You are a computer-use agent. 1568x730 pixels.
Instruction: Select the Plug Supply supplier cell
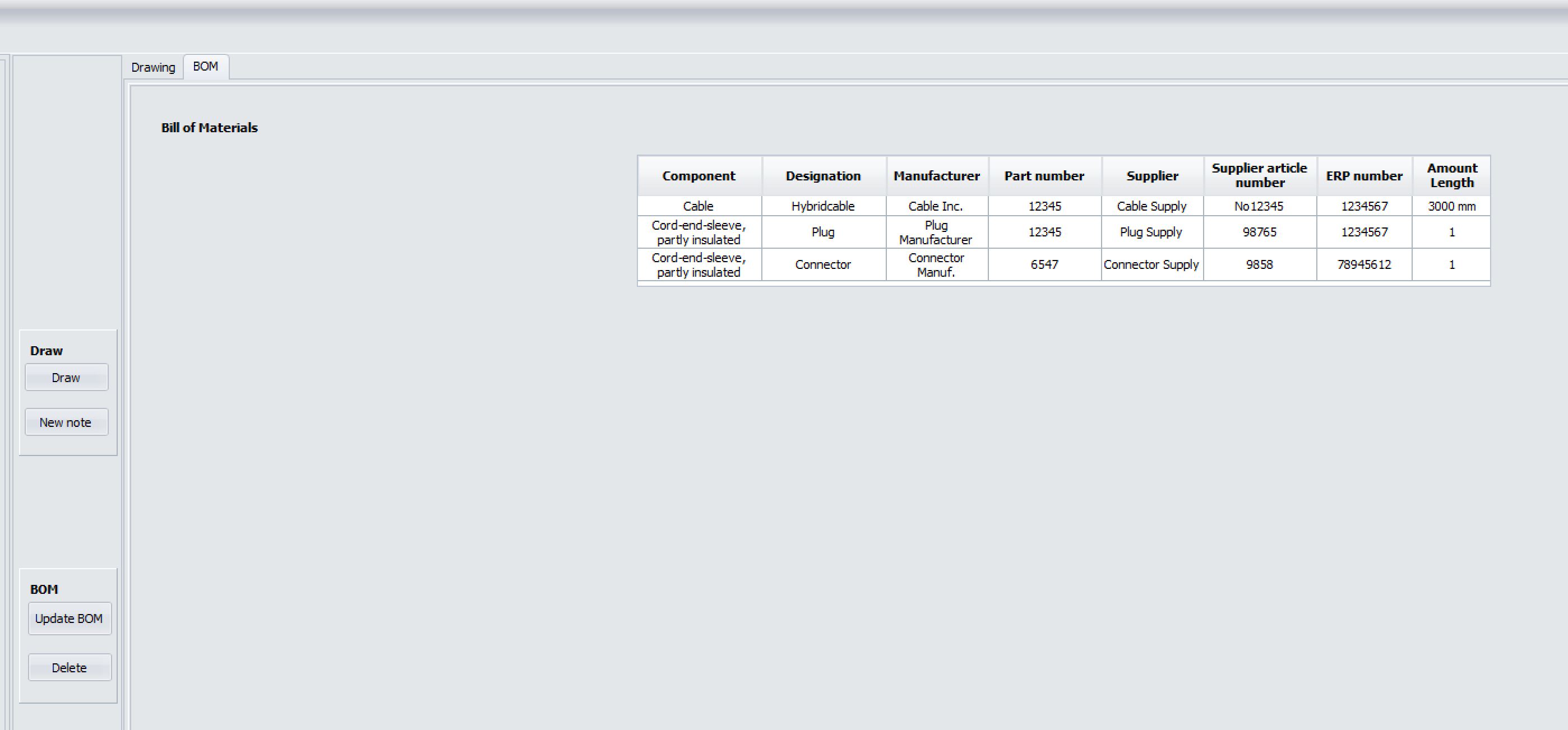coord(1151,232)
